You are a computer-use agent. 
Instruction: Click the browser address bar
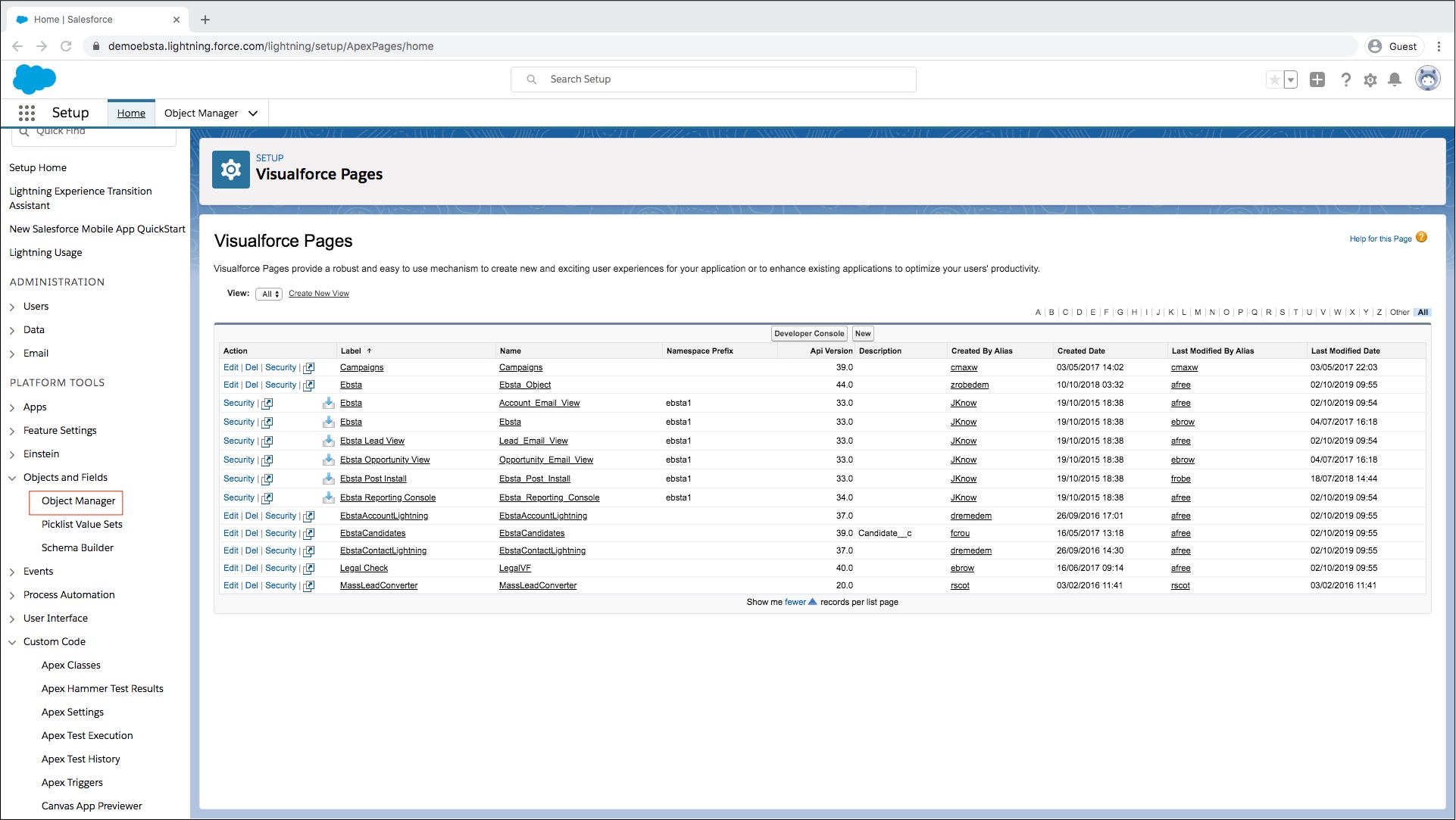pos(720,46)
